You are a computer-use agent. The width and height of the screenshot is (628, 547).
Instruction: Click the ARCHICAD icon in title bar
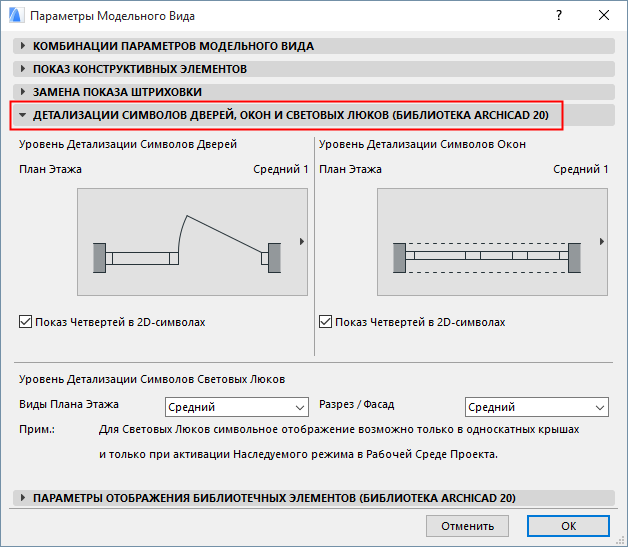point(16,16)
